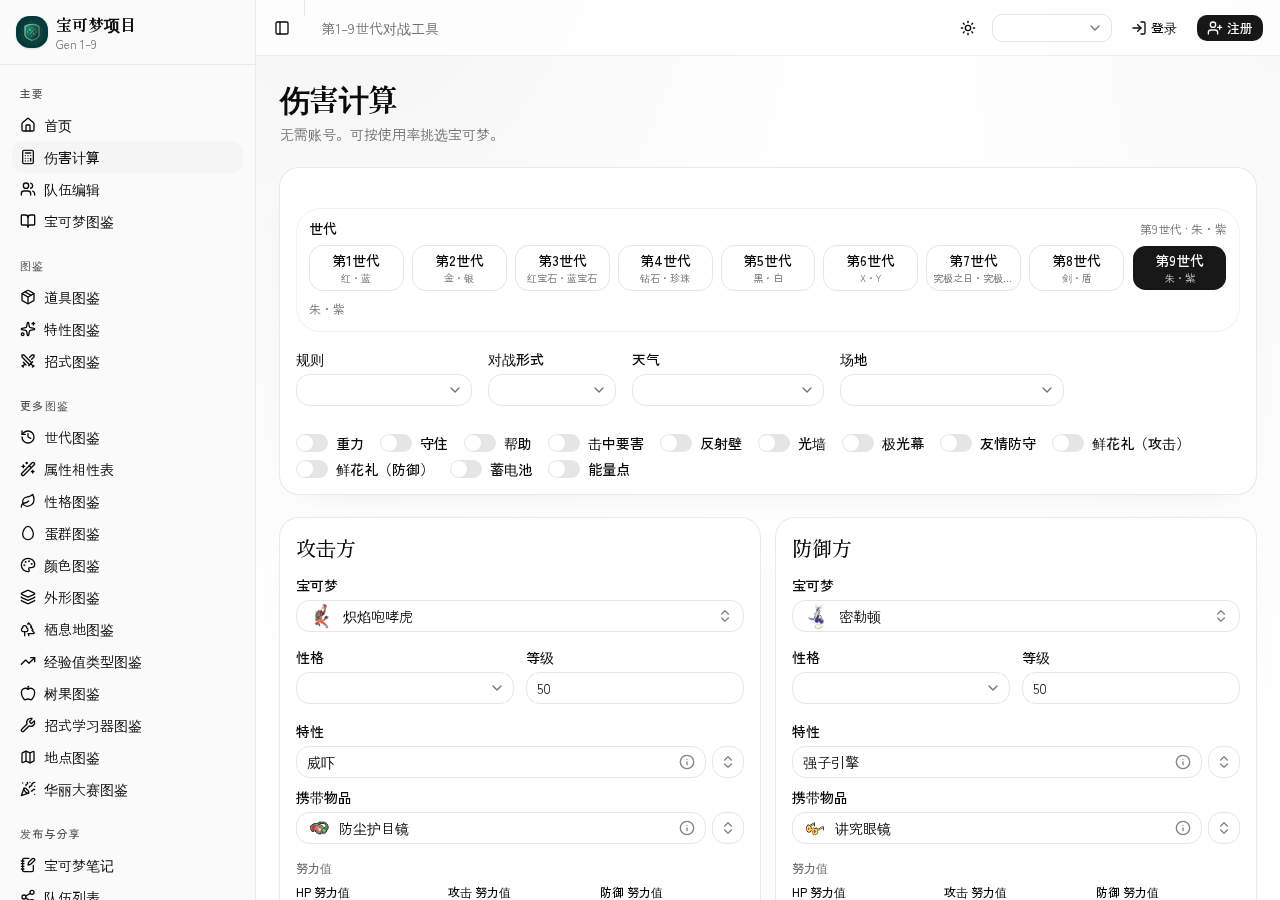Open 地点图鉴 location dex
Image resolution: width=1280 pixels, height=900 pixels.
tap(127, 758)
